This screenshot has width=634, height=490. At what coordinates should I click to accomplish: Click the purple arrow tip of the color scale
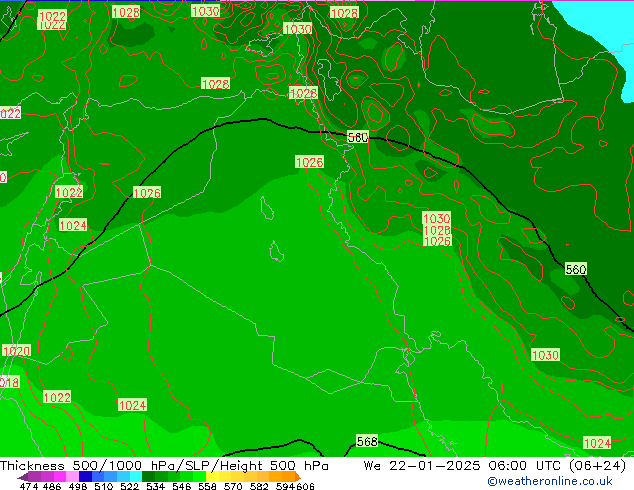pos(23,477)
